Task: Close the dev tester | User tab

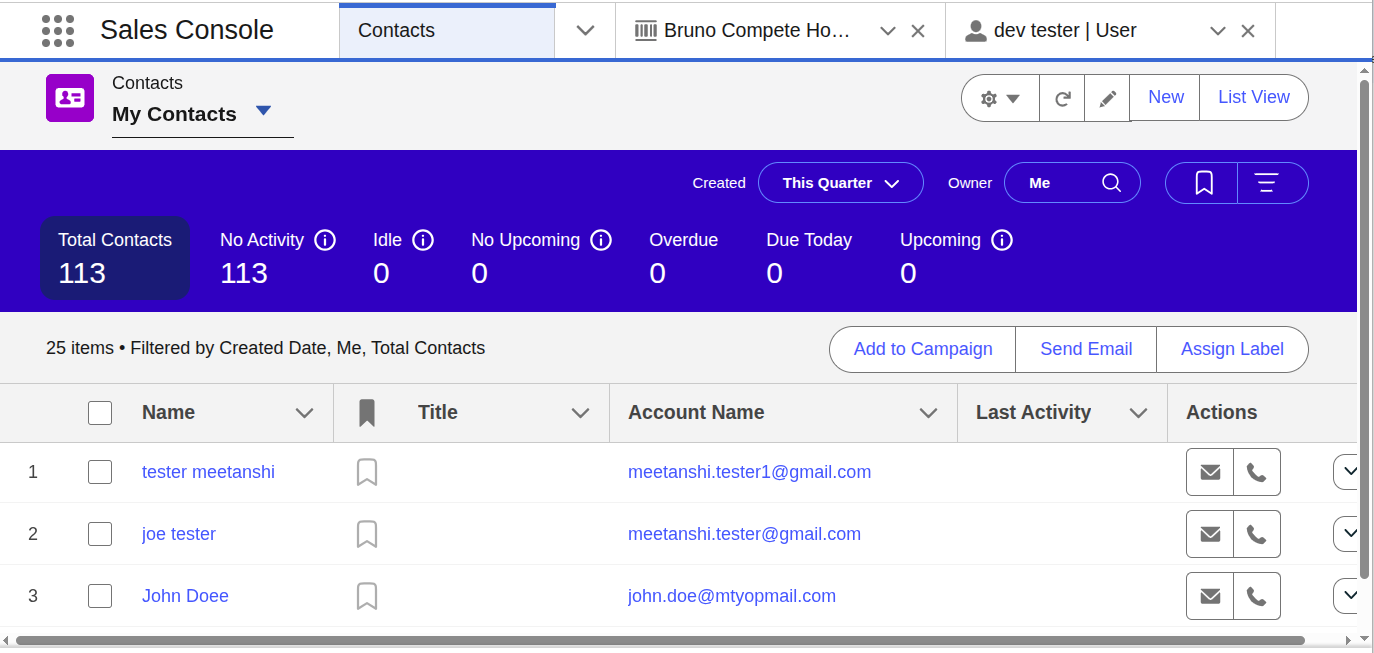Action: [x=1248, y=31]
